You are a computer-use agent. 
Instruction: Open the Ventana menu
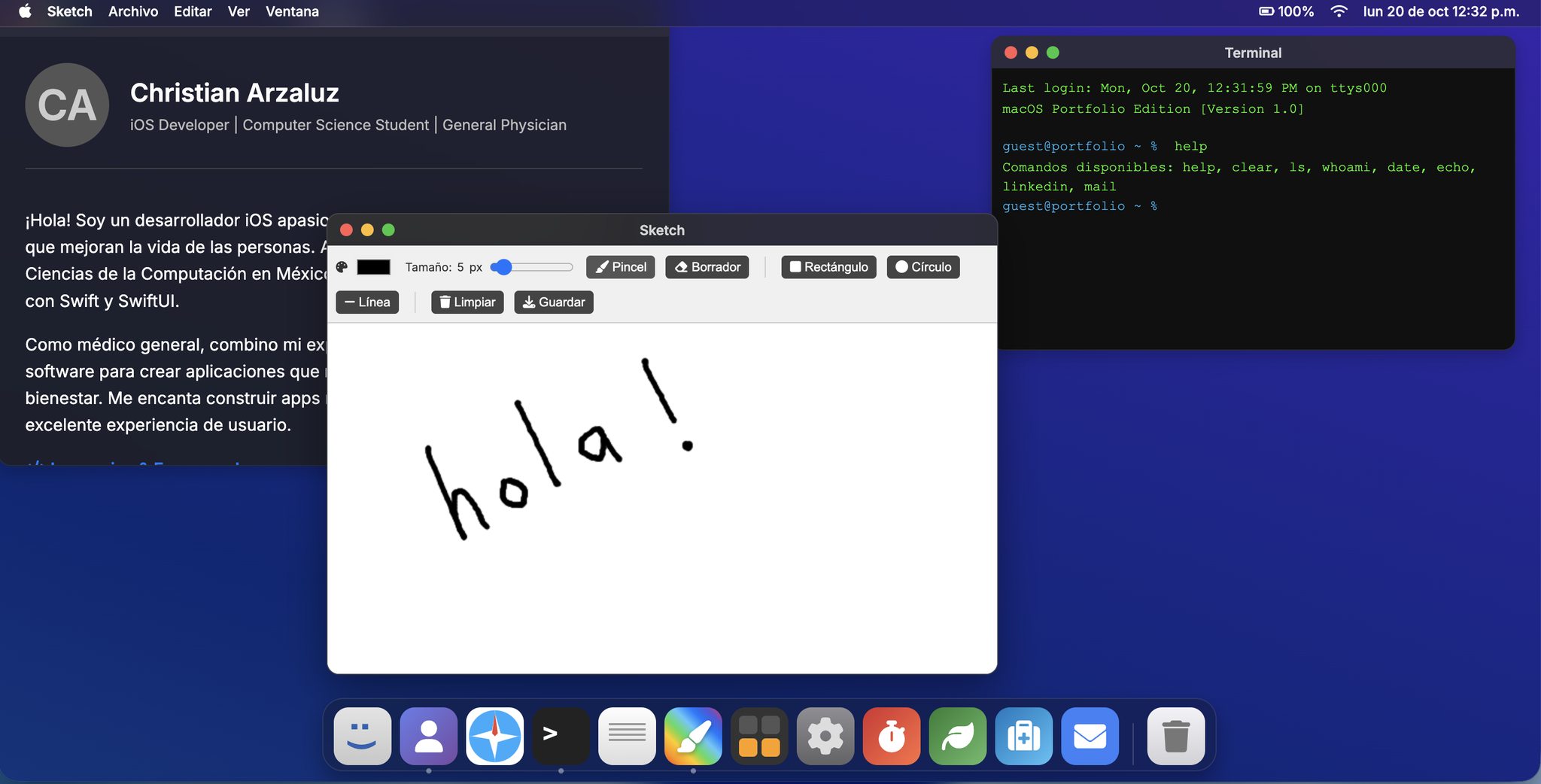(292, 11)
